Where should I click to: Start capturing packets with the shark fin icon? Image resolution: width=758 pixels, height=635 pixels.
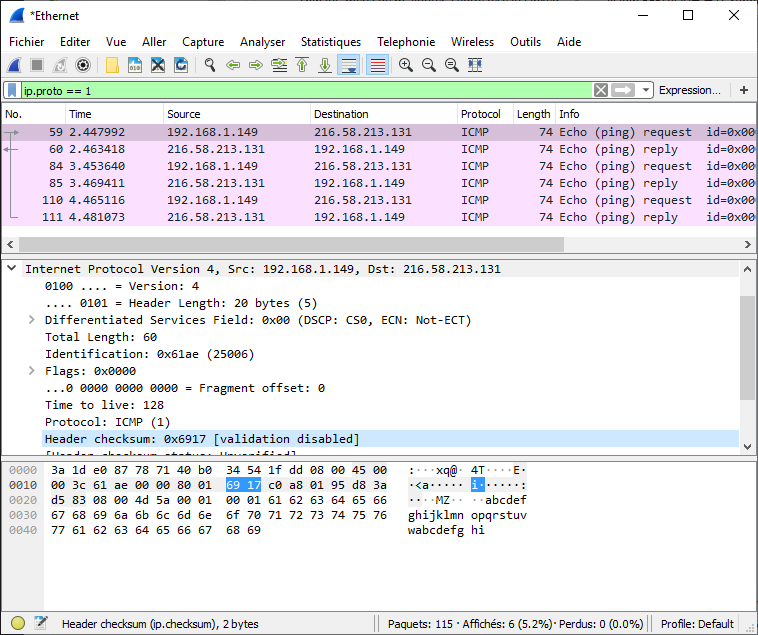[15, 65]
